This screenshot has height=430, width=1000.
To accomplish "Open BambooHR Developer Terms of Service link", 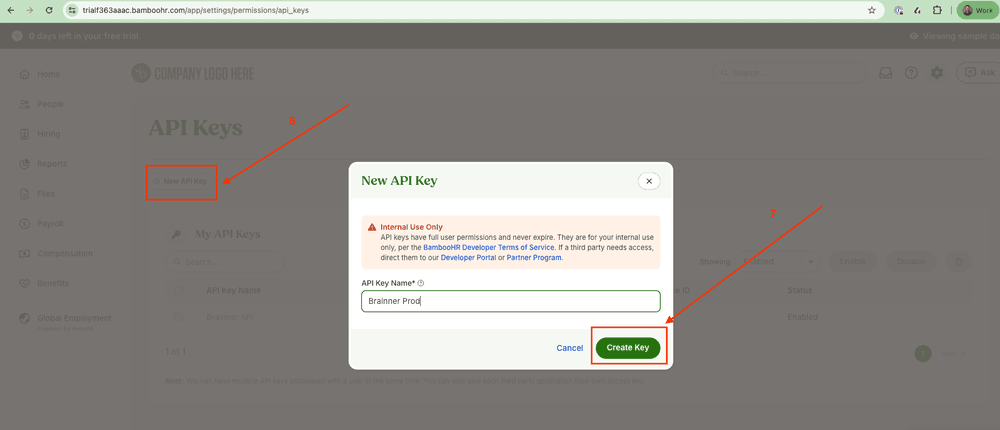I will [489, 247].
